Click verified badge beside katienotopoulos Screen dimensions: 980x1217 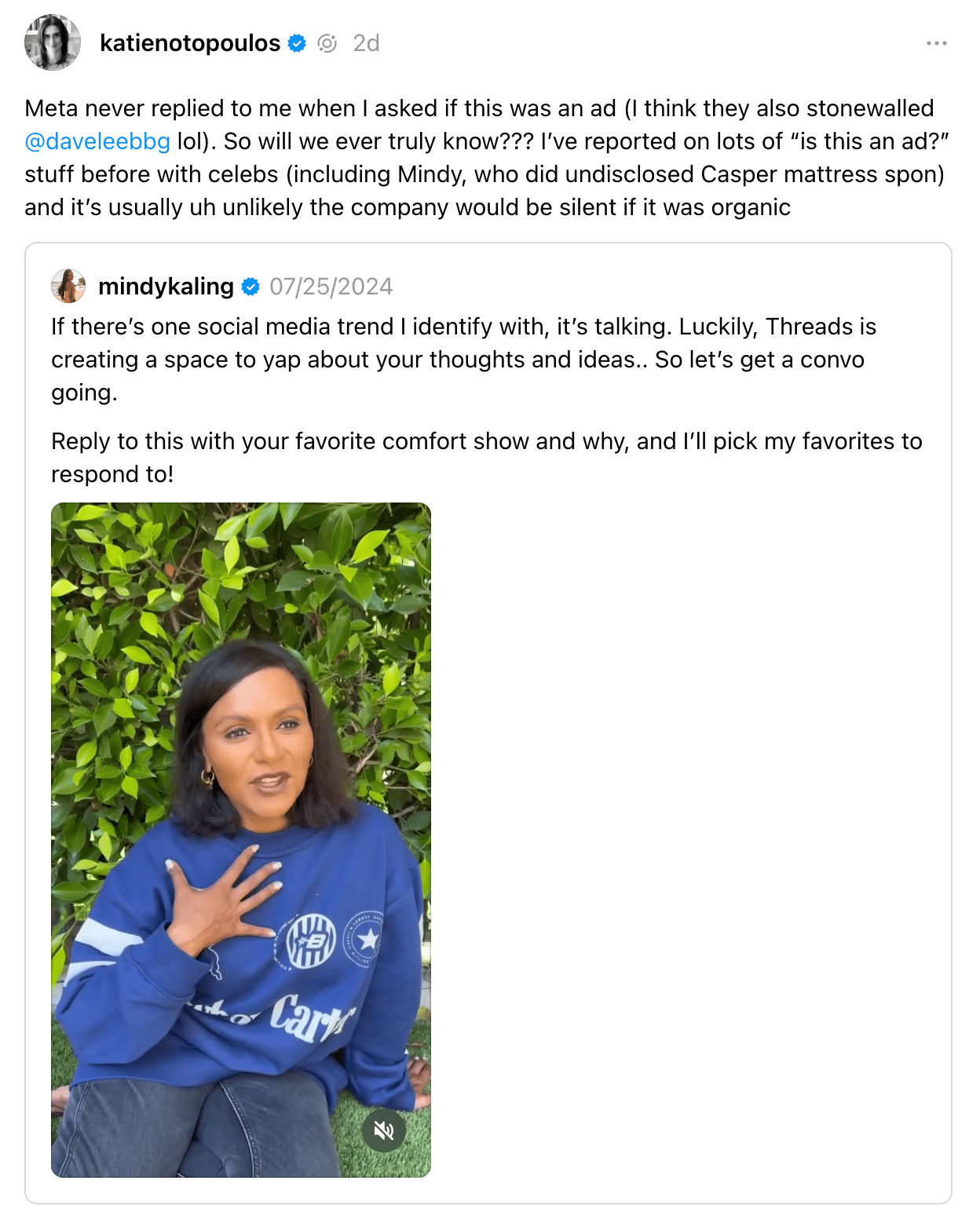click(x=297, y=43)
